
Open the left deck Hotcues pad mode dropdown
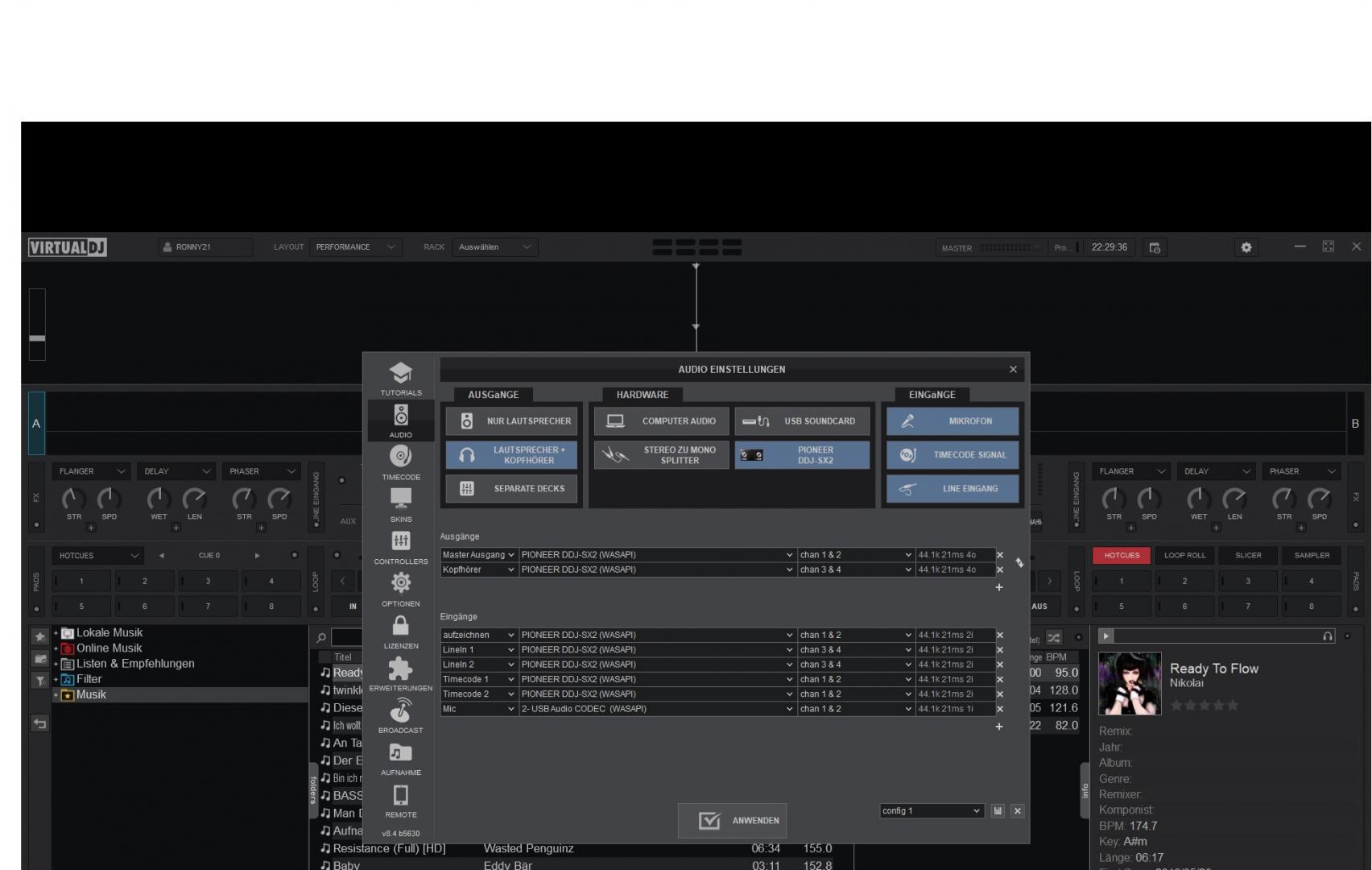[98, 556]
